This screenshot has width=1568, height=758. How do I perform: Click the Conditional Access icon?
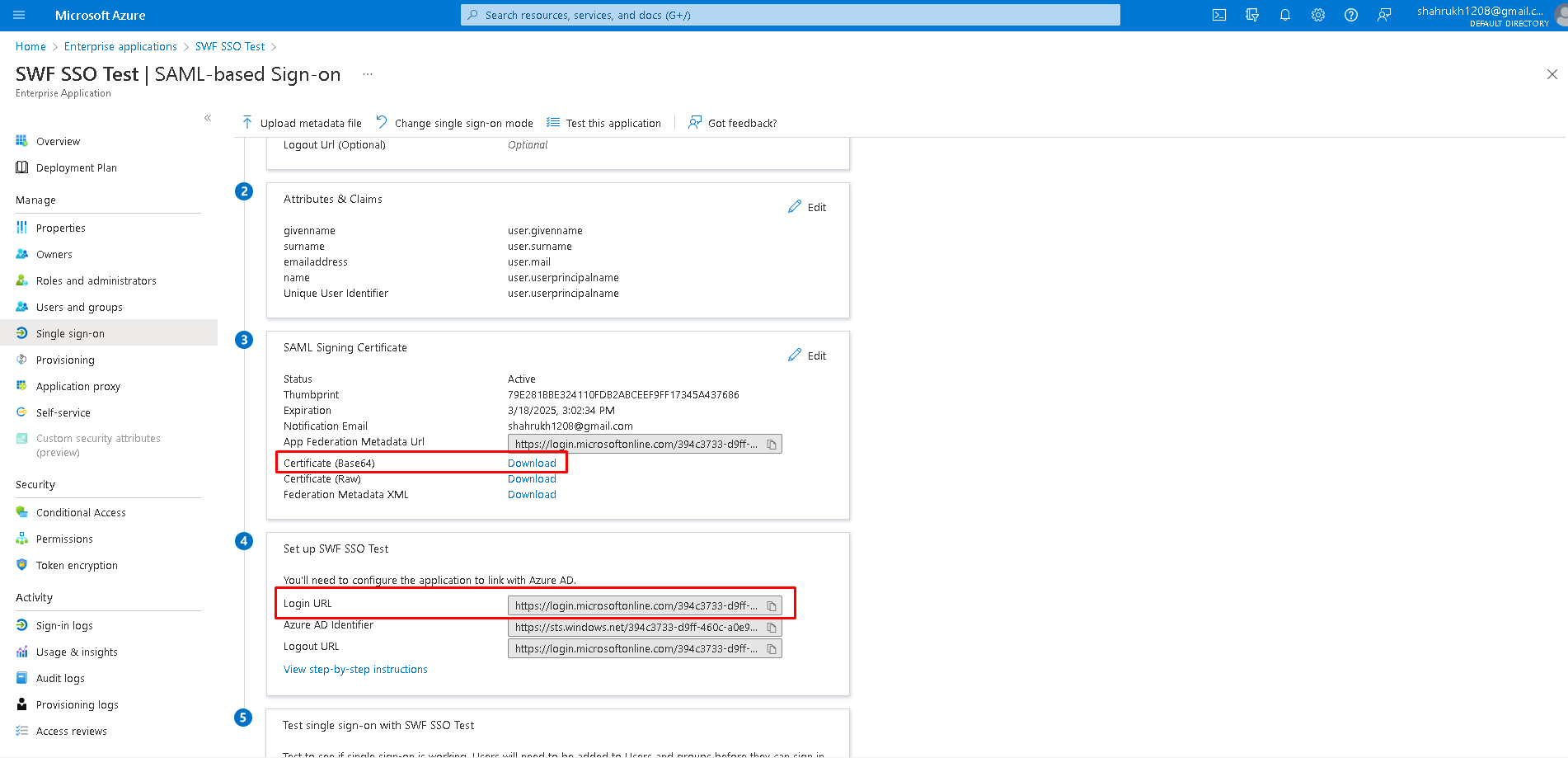click(x=22, y=512)
